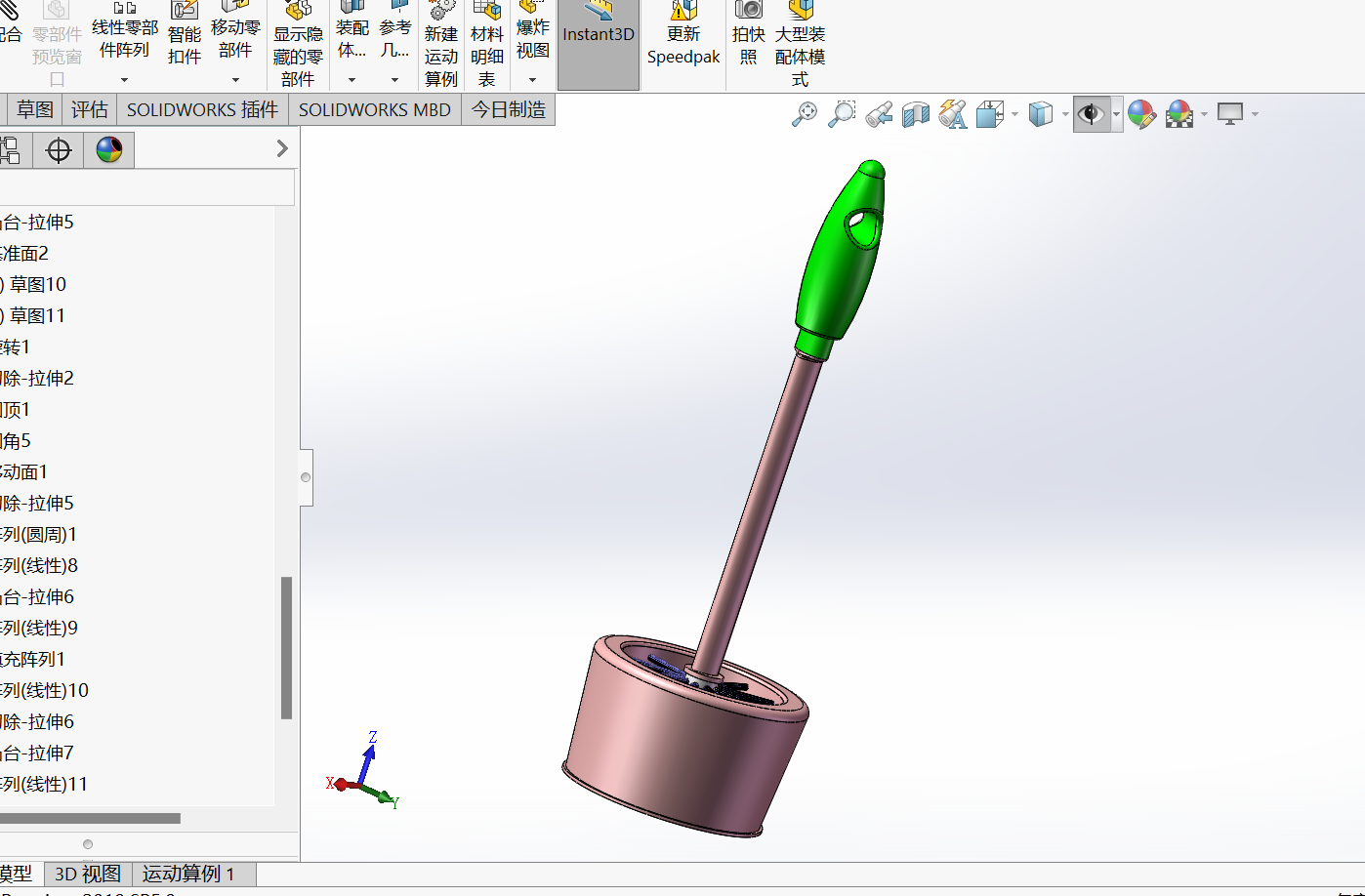Open the 移动零部件 dropdown arrow
Screen dimensions: 1365x896
pyautogui.click(x=235, y=80)
